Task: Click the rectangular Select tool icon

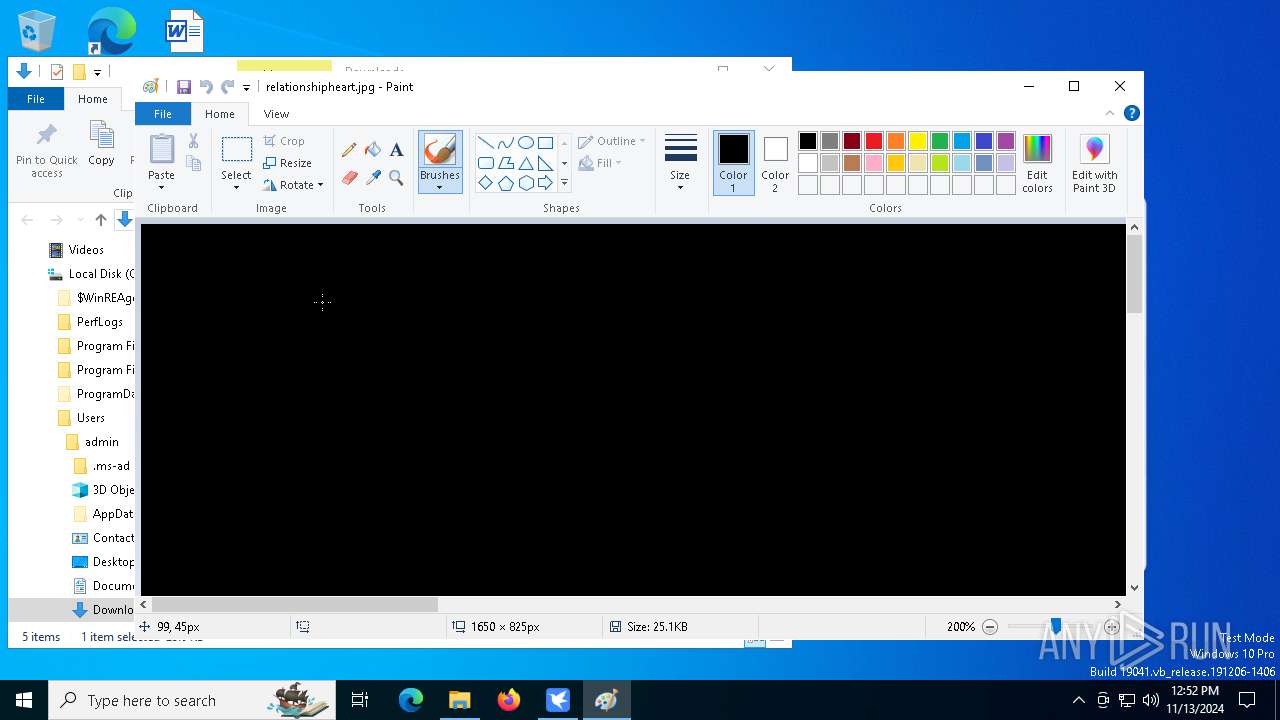Action: click(236, 150)
